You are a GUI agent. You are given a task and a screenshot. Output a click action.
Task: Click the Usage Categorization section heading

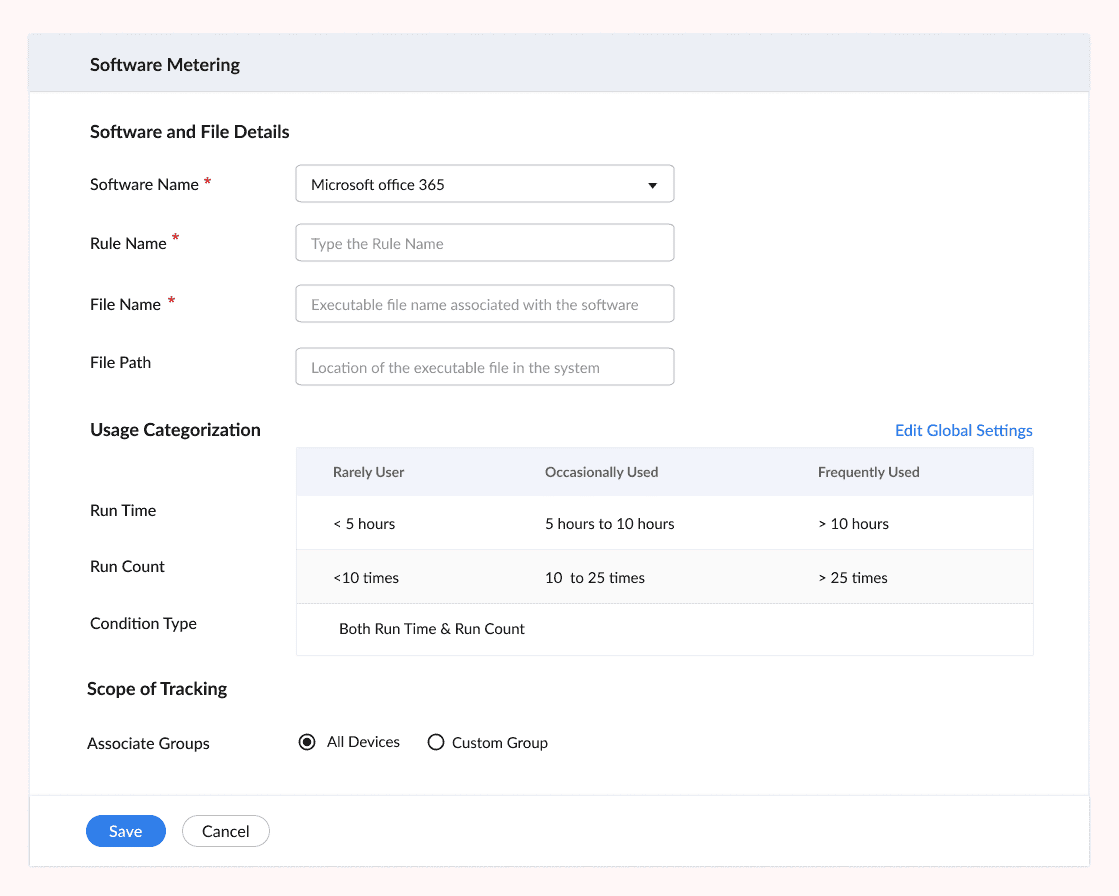pos(175,430)
